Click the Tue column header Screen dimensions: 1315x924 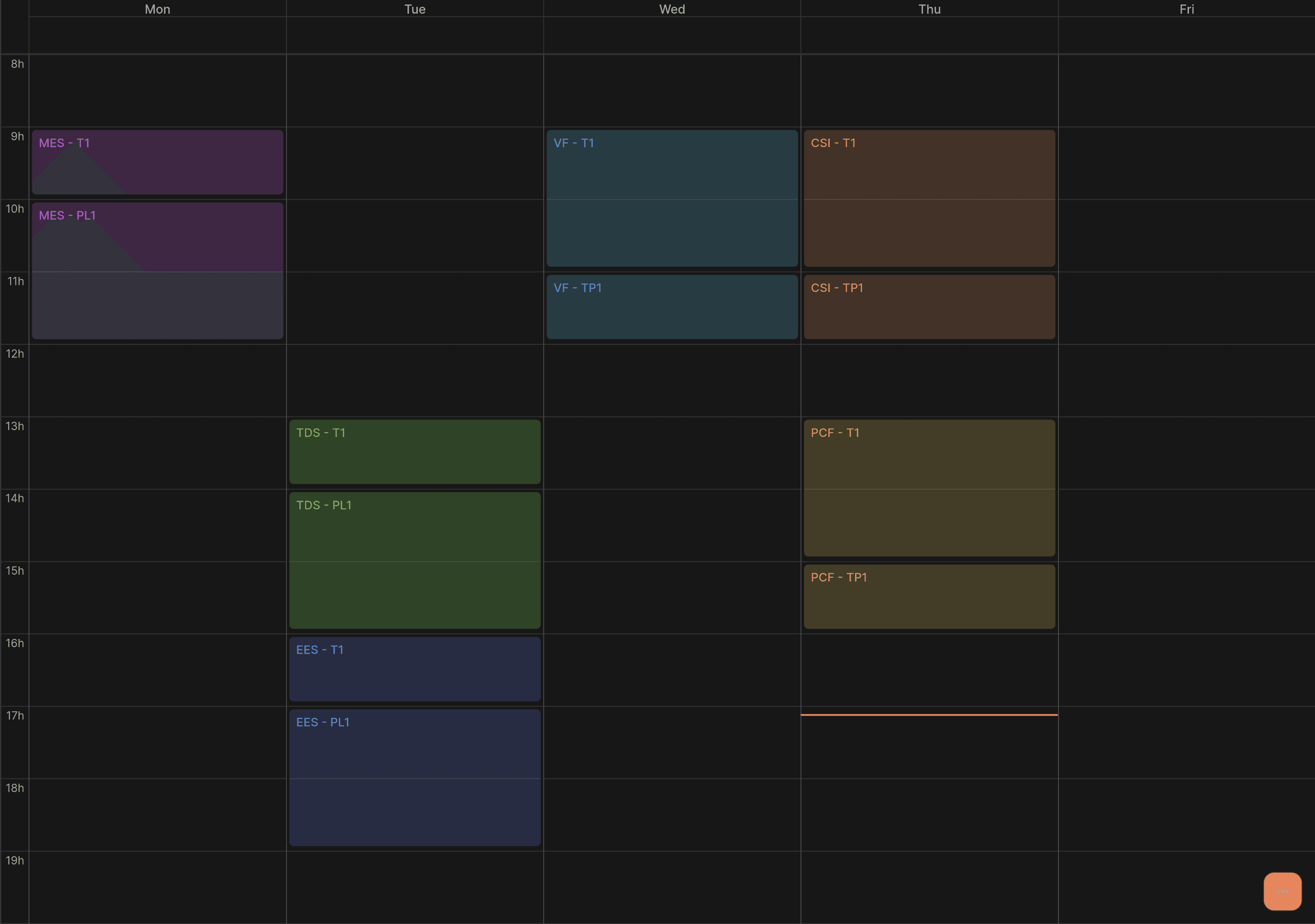[x=415, y=9]
